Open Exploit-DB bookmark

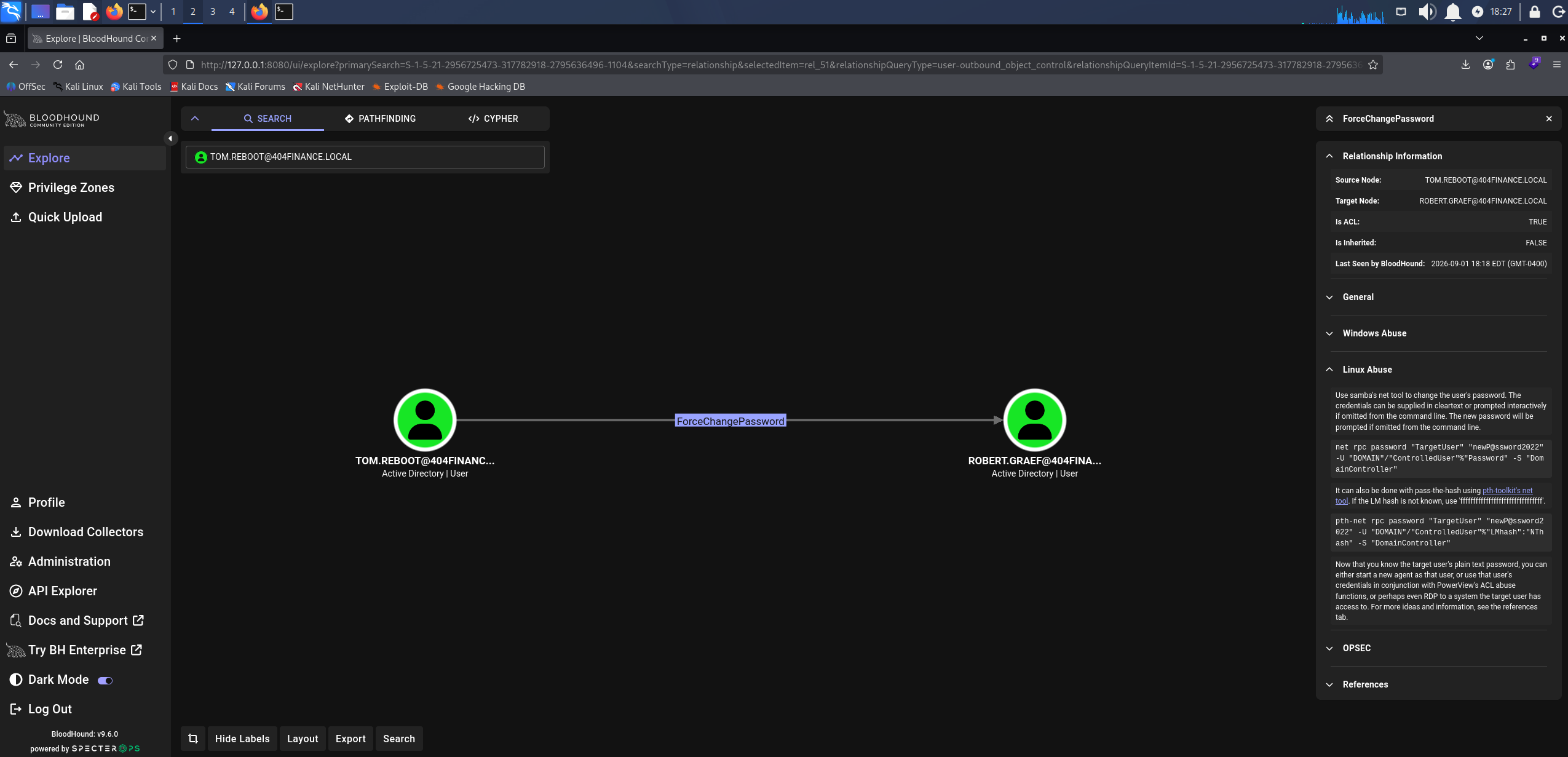[x=400, y=87]
